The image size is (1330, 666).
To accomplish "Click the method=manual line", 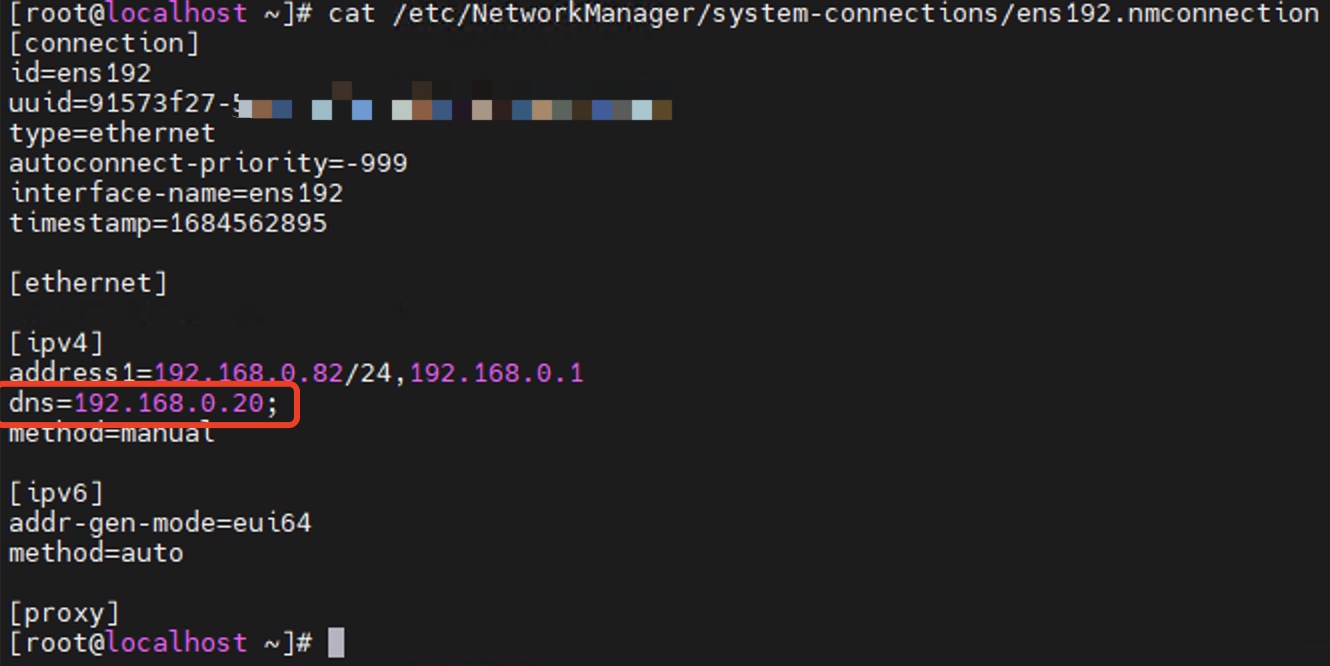I will [112, 434].
